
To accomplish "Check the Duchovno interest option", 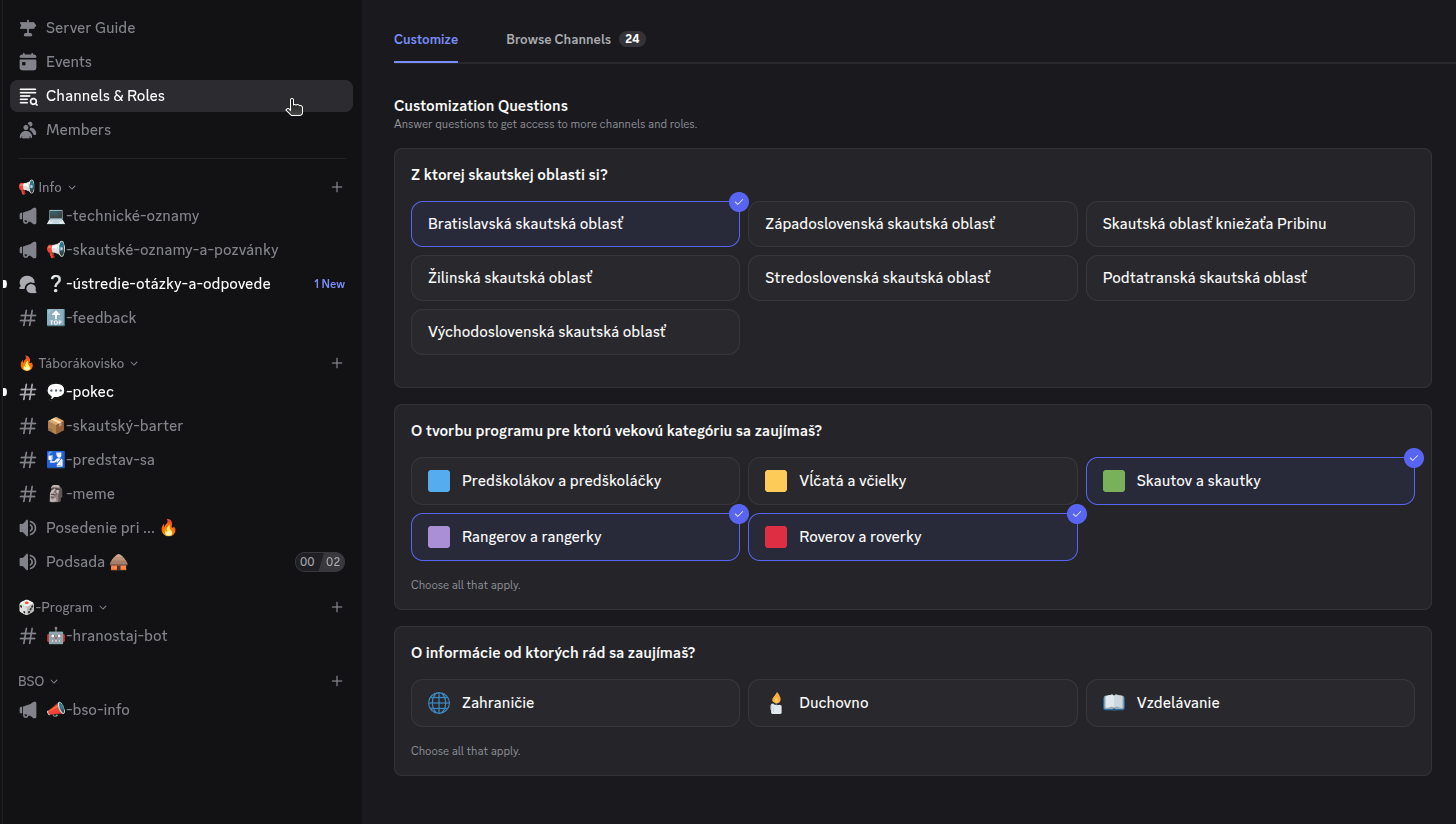I will click(x=912, y=703).
